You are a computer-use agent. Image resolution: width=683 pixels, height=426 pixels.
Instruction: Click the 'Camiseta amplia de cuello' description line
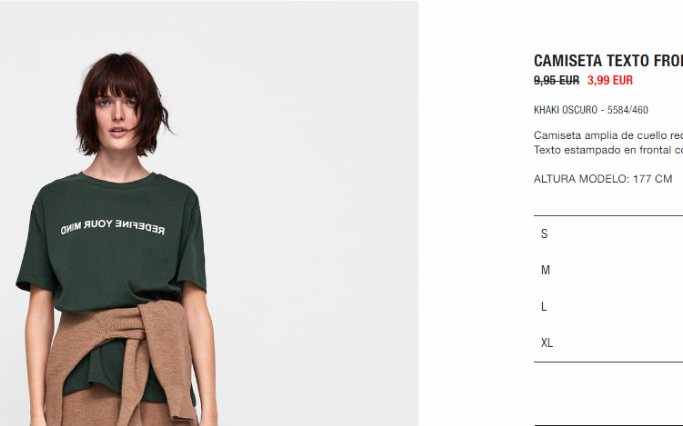608,135
